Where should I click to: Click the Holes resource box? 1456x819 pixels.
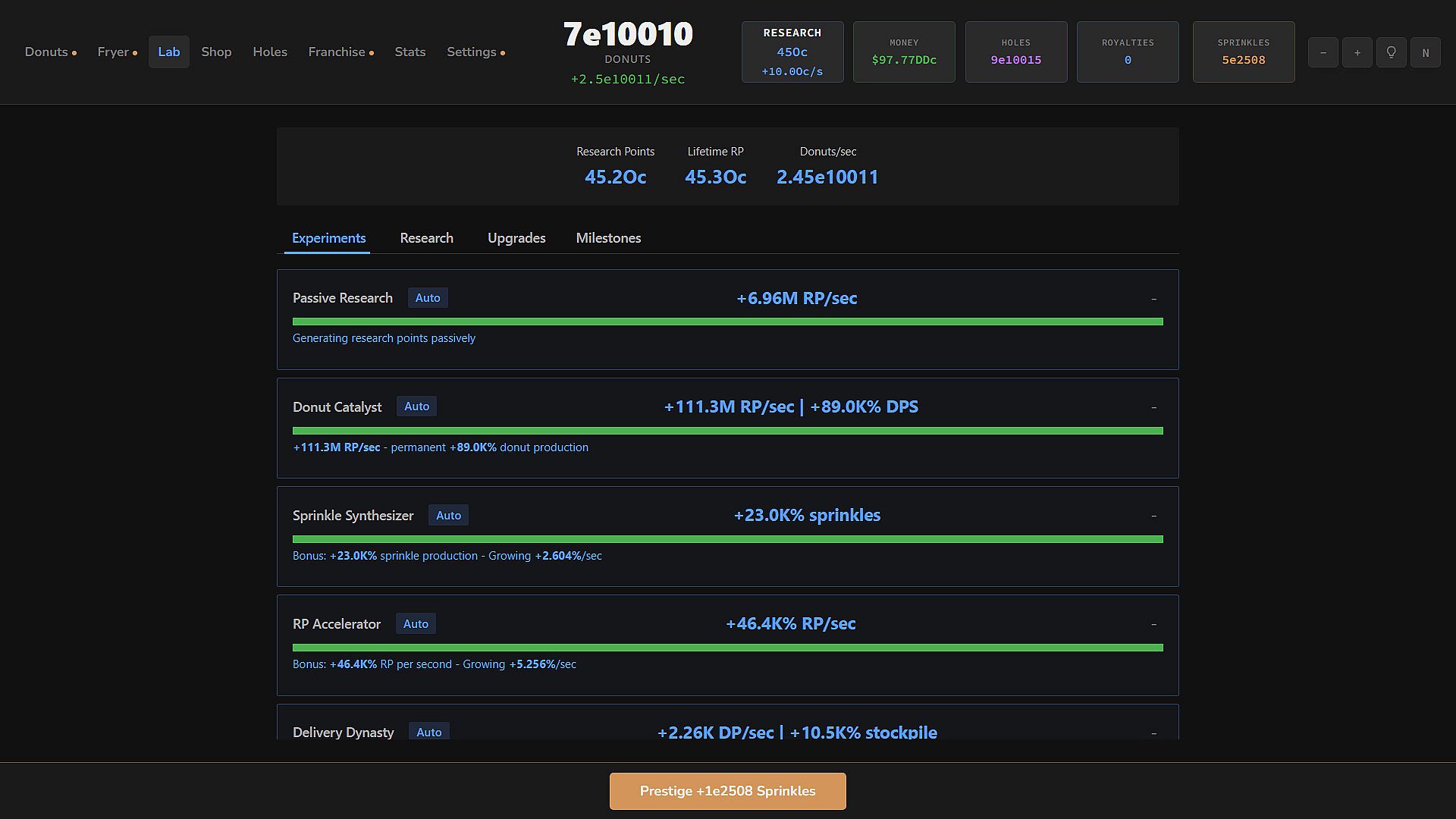1016,52
